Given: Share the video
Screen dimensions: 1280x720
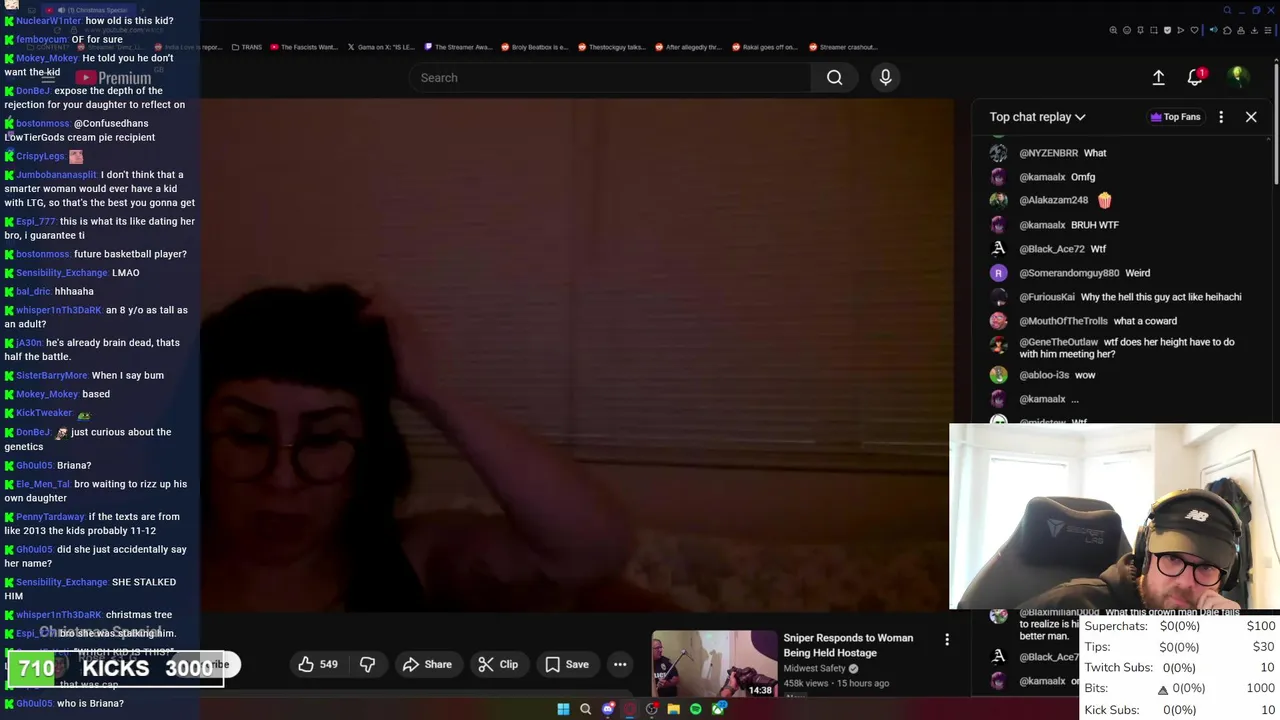Looking at the screenshot, I should click(x=427, y=664).
